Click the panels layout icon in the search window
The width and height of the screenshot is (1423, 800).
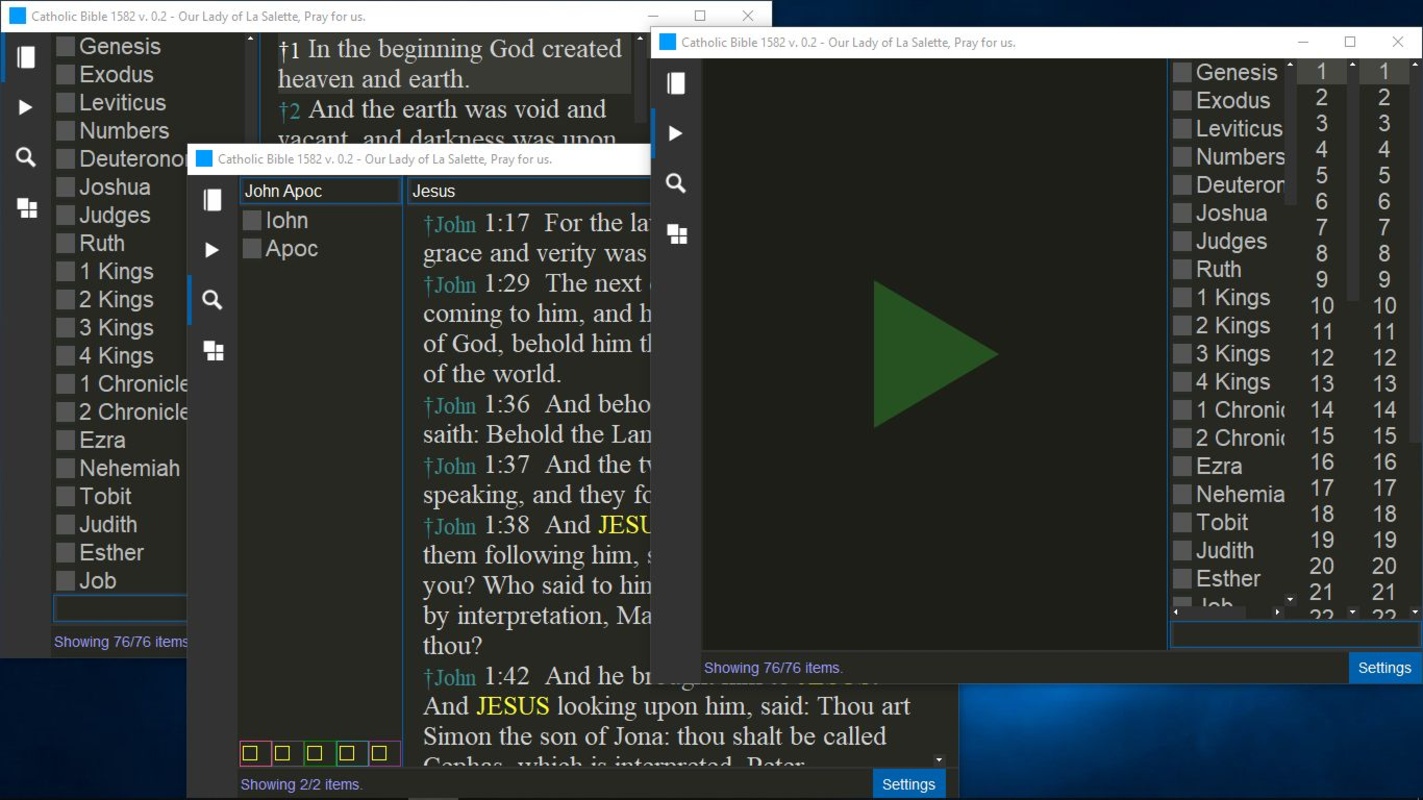[x=213, y=351]
